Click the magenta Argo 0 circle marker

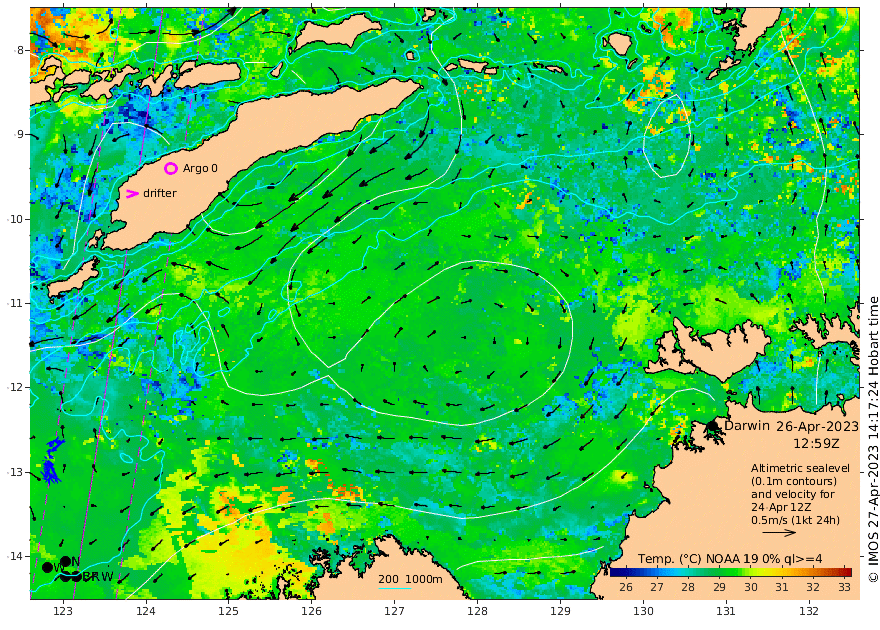coord(171,168)
